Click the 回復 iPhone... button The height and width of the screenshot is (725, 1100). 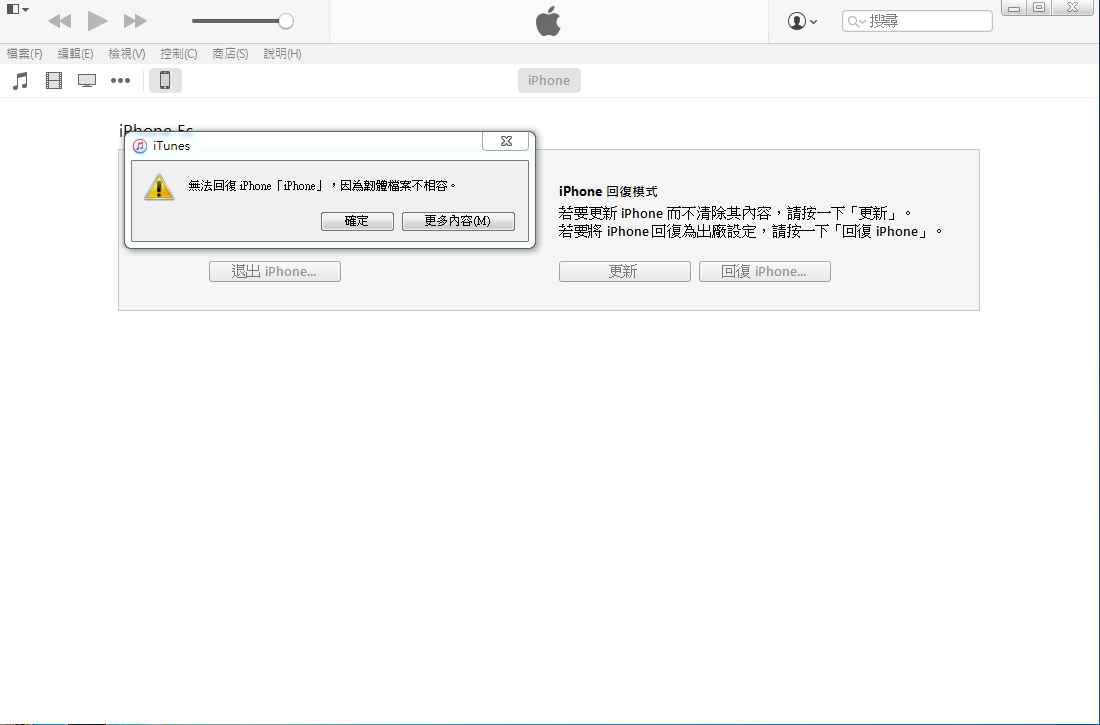765,272
